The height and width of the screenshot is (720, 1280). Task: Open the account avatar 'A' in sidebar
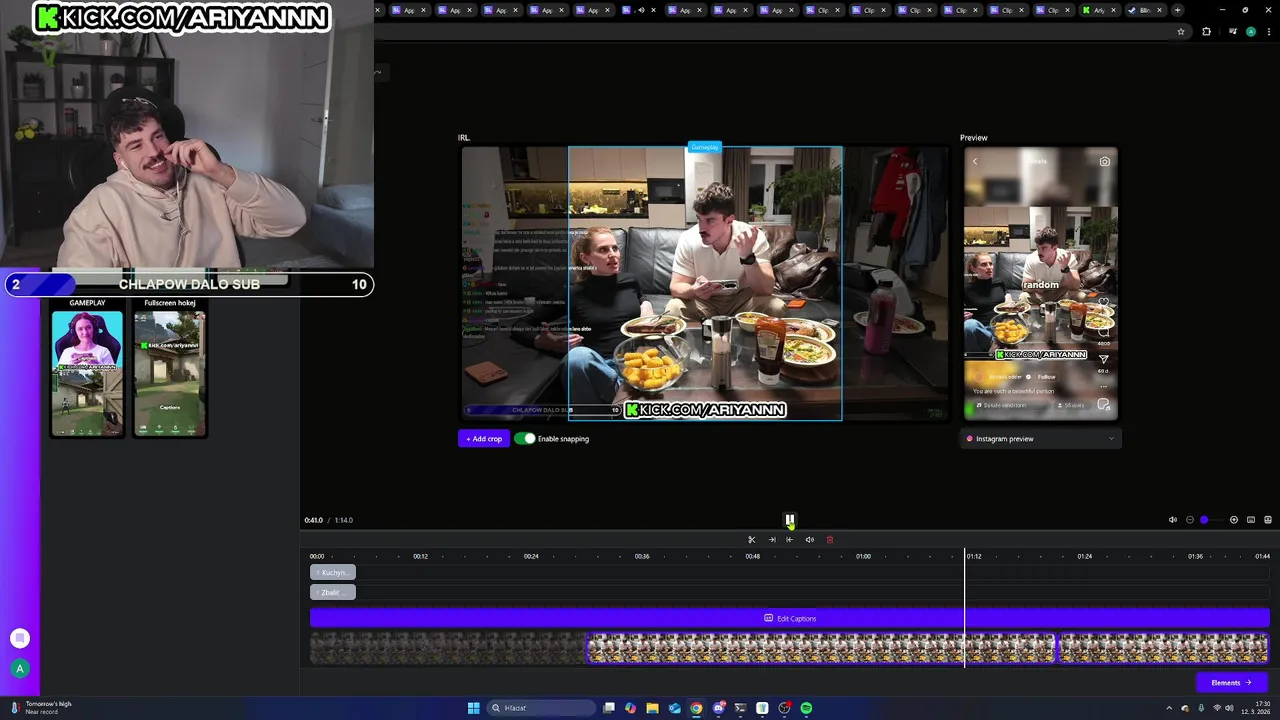tap(19, 669)
